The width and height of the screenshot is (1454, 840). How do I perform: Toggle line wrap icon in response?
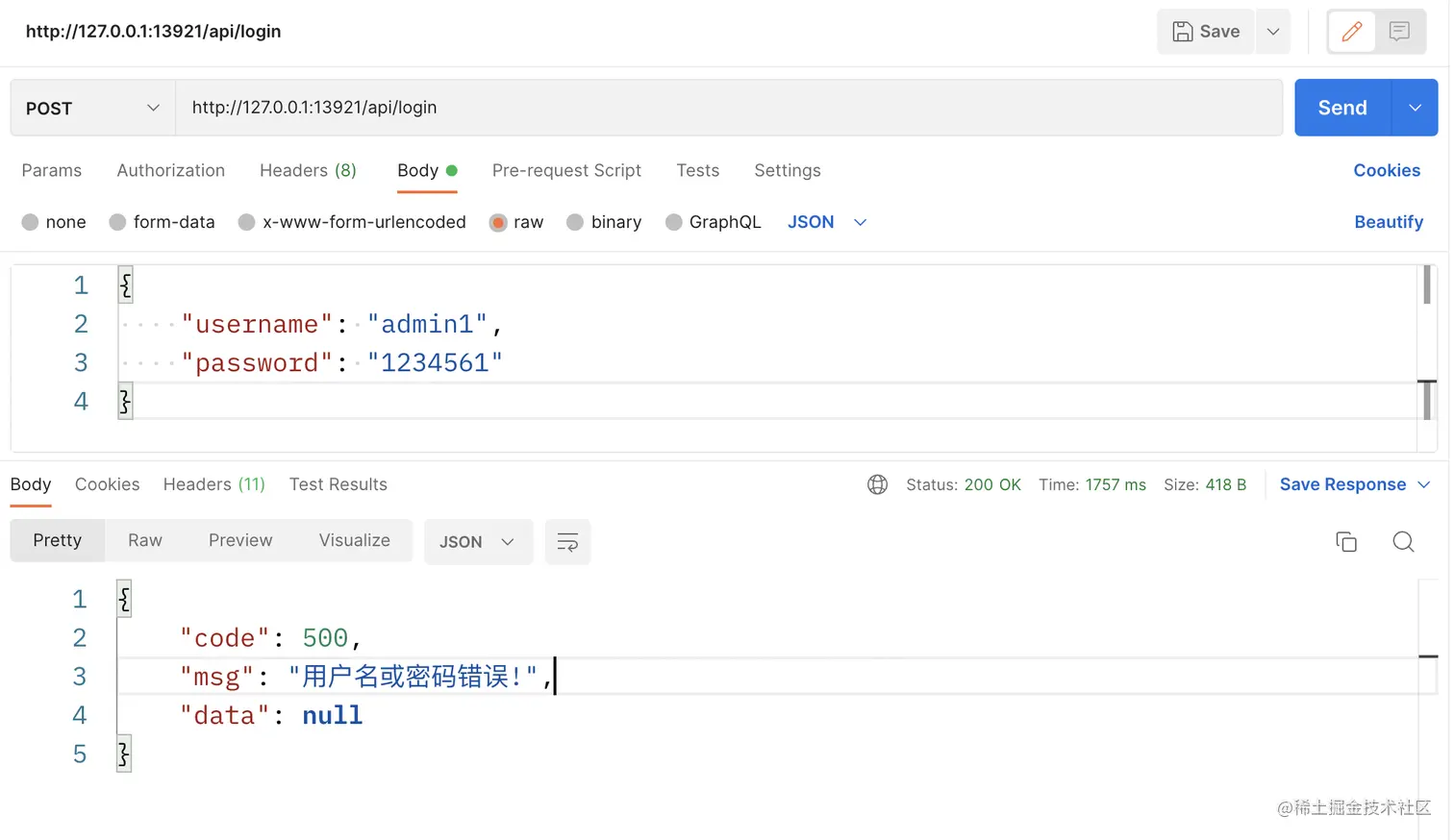pyautogui.click(x=567, y=542)
